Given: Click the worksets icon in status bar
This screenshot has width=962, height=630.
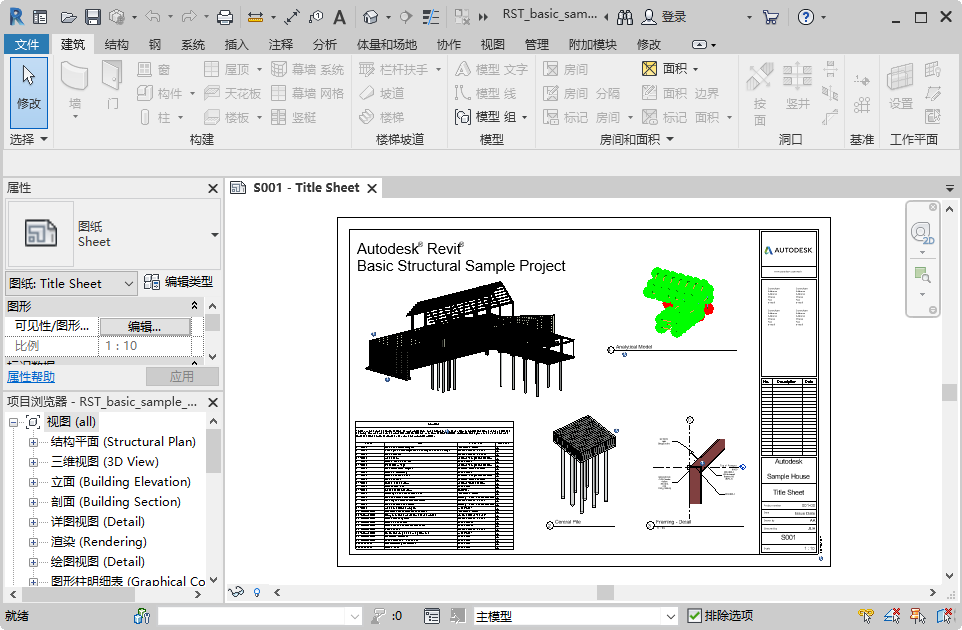Looking at the screenshot, I should 142,616.
